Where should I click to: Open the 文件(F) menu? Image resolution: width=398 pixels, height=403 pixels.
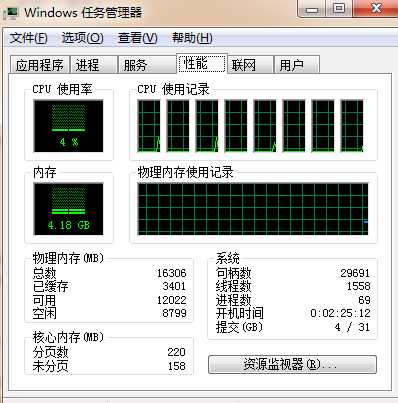[x=29, y=38]
